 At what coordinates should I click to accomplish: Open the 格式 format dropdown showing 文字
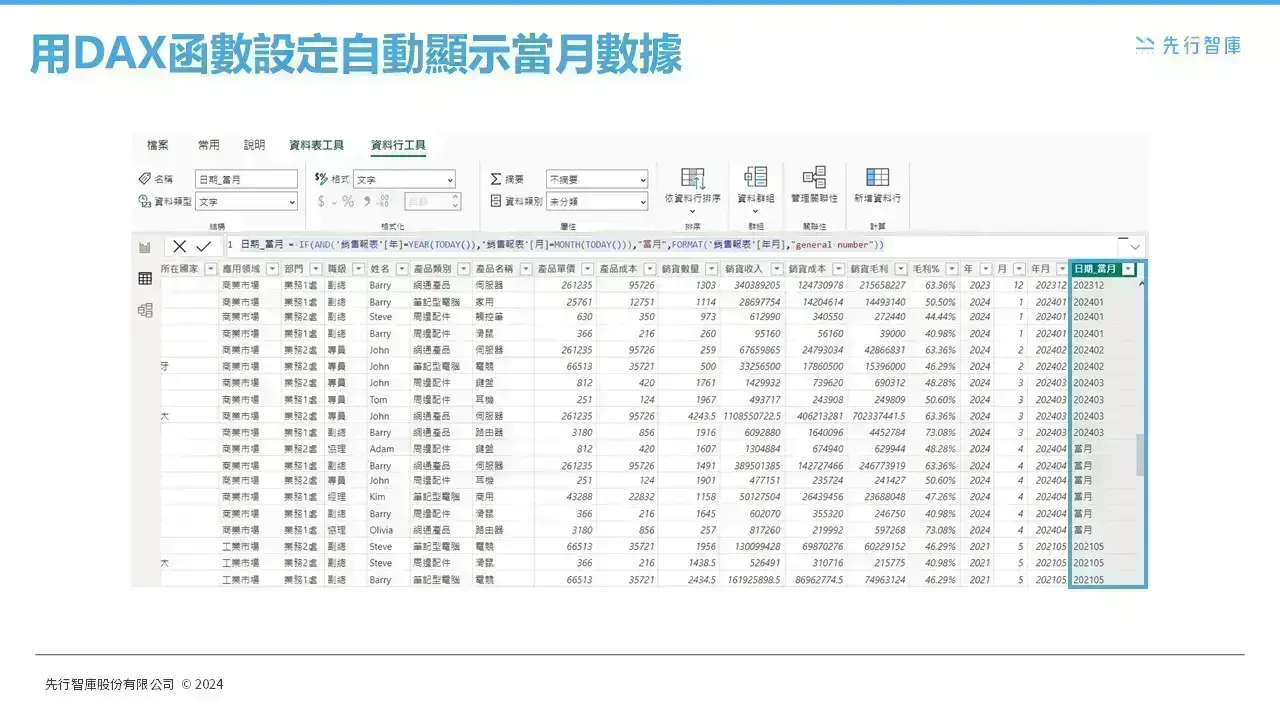(x=405, y=180)
